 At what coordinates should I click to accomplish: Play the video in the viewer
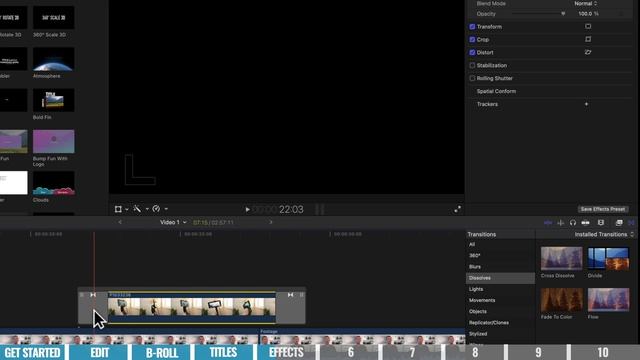pos(247,209)
